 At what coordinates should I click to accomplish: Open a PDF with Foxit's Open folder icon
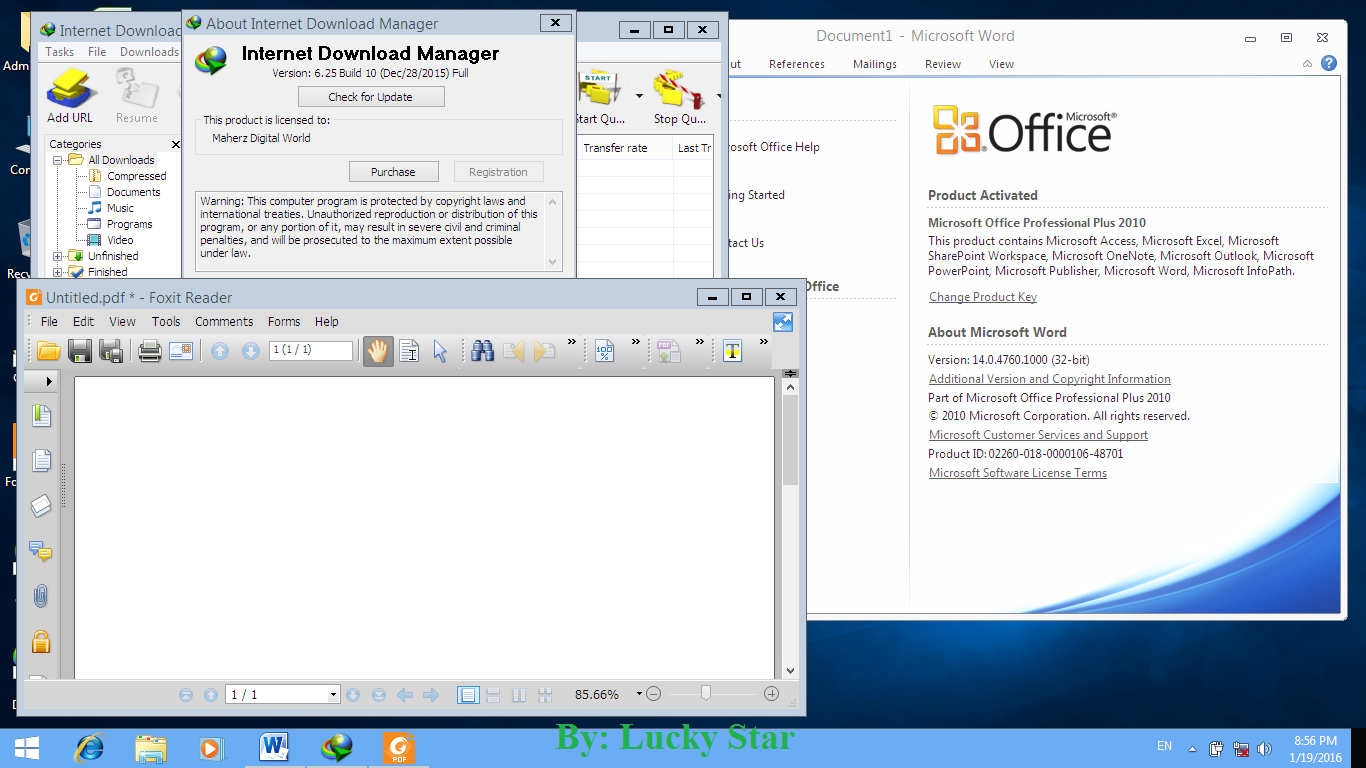pyautogui.click(x=48, y=351)
